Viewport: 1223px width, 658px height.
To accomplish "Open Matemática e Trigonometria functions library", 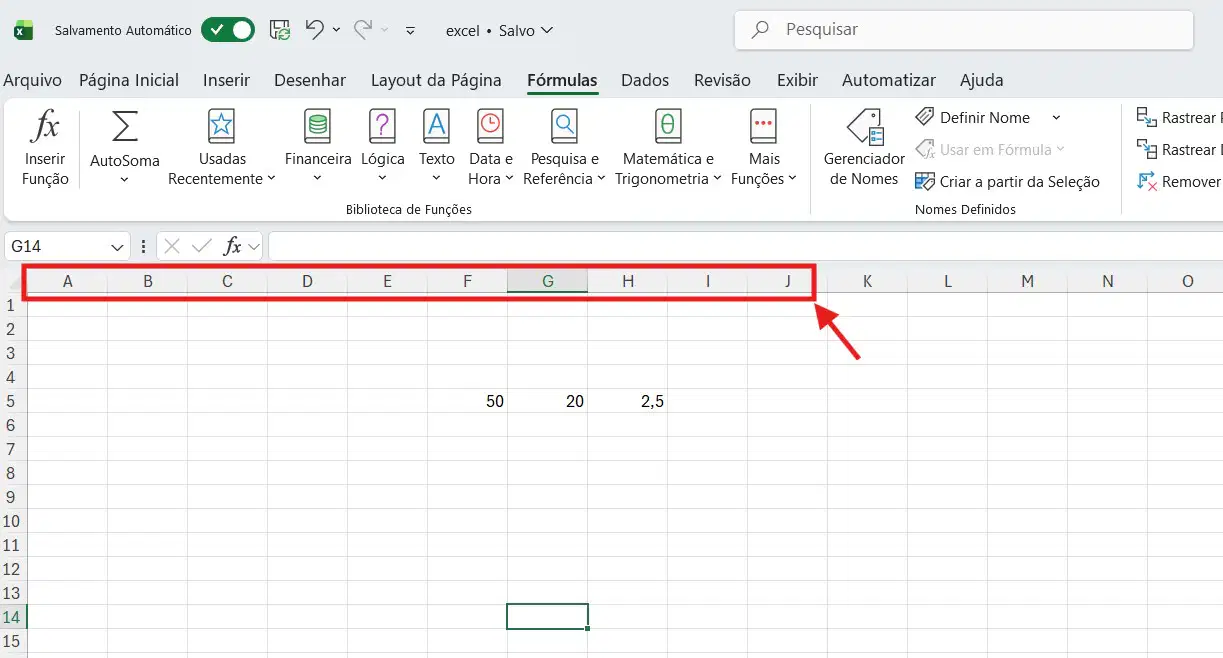I will click(x=668, y=148).
